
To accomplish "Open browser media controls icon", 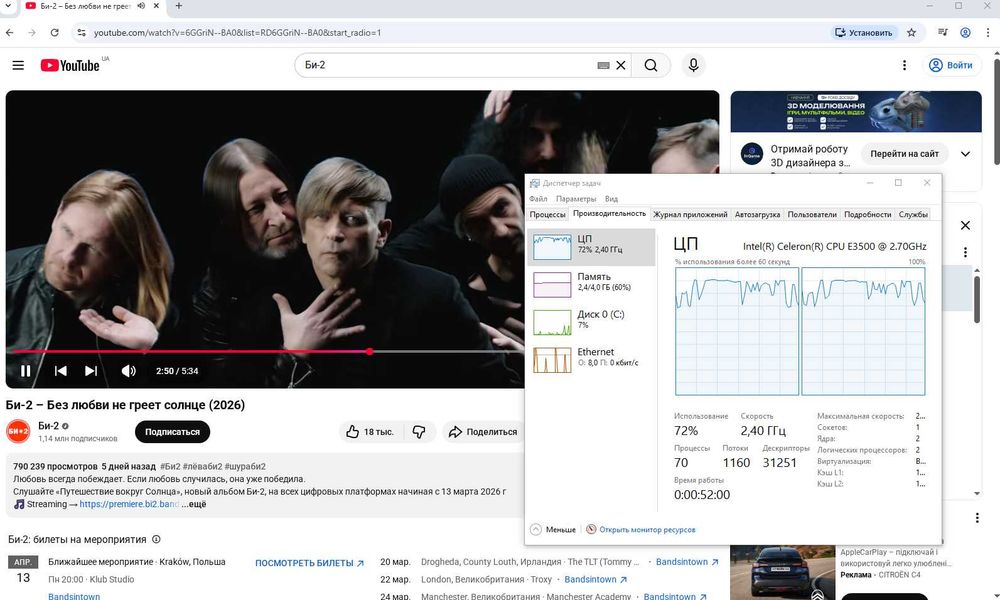I will [x=943, y=32].
